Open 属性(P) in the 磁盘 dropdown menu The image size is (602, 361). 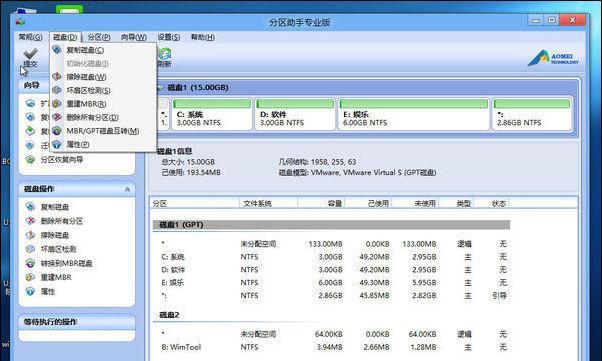coord(78,144)
